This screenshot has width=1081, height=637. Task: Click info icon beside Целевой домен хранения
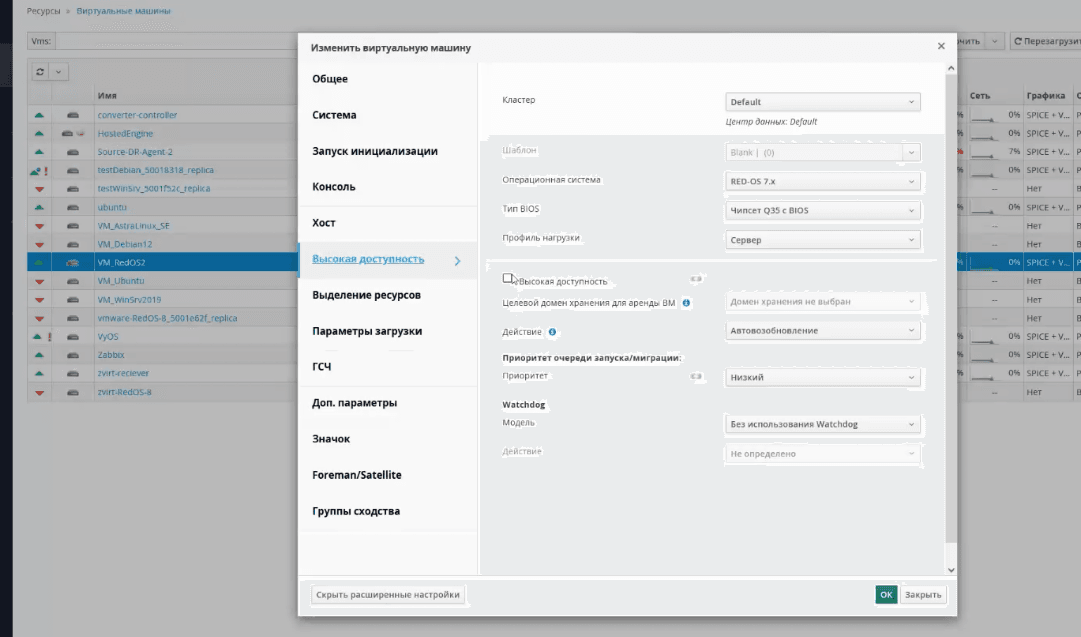[687, 302]
